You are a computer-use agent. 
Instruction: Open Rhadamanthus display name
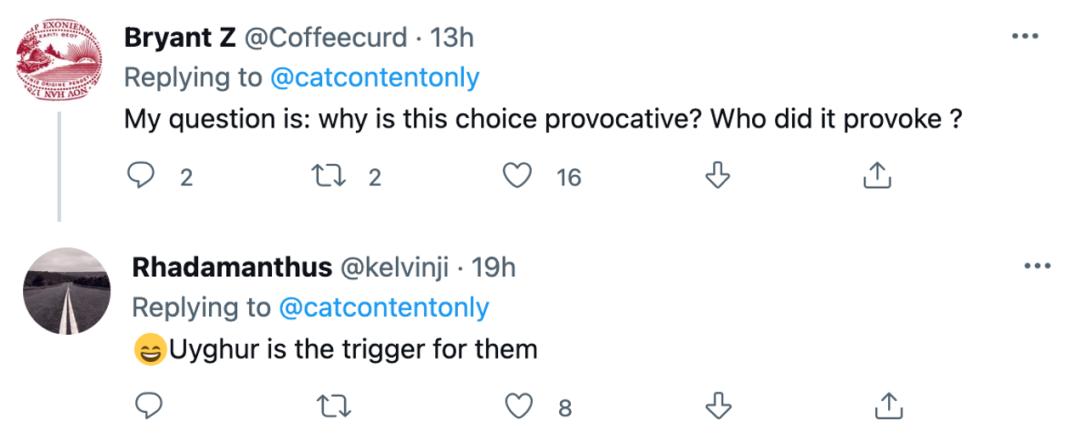(x=233, y=267)
